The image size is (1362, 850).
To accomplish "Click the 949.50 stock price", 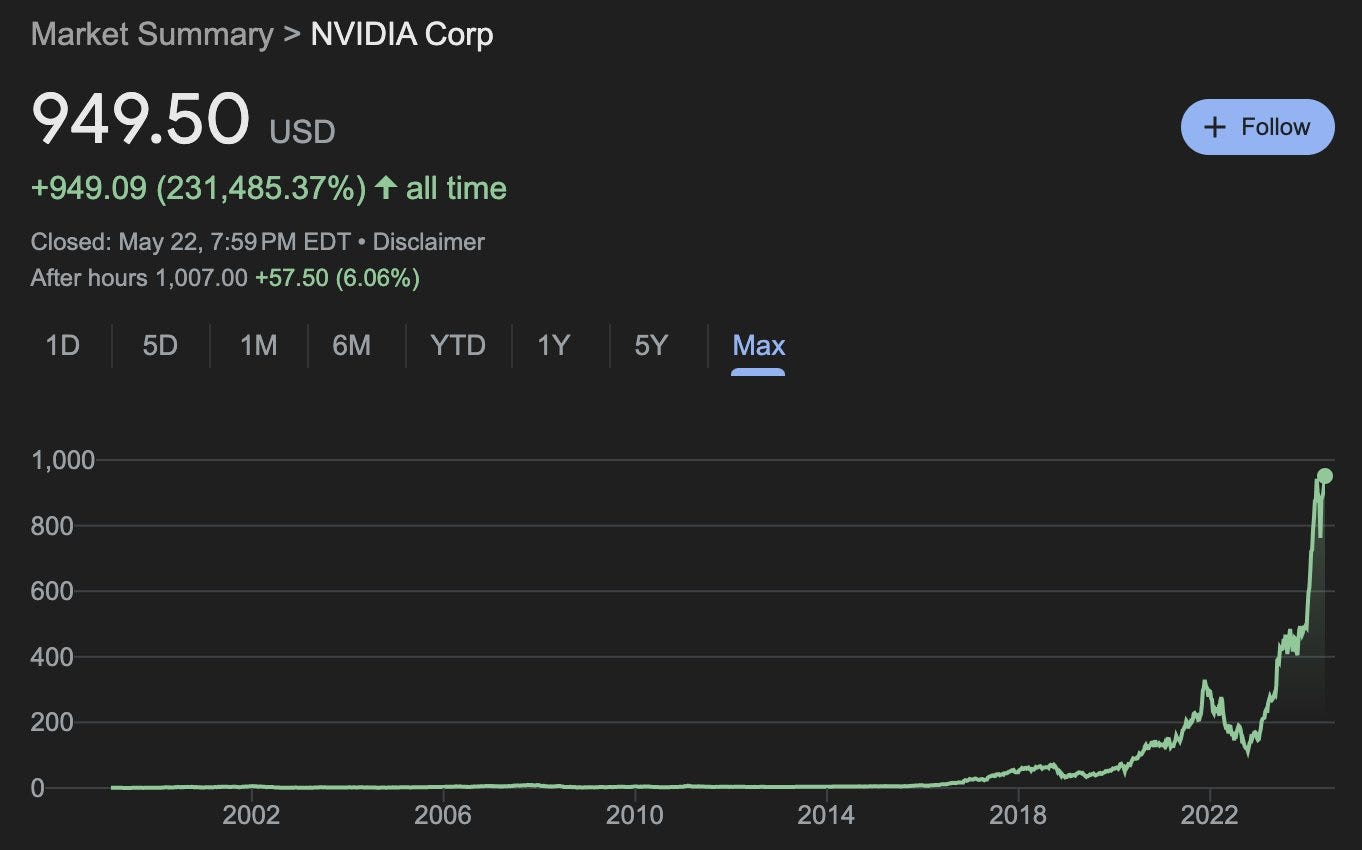I will (140, 119).
